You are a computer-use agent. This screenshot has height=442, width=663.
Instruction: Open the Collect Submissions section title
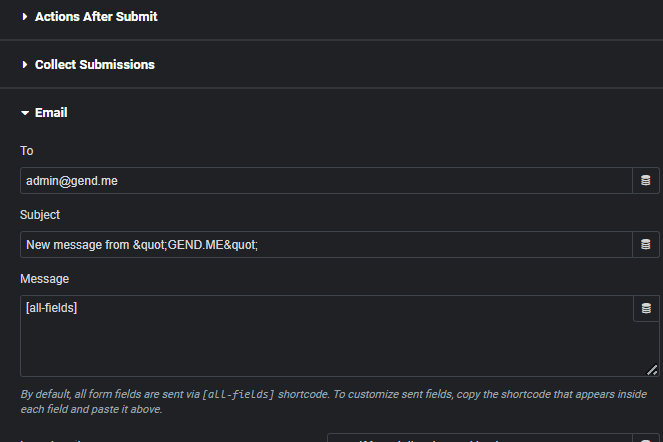95,65
